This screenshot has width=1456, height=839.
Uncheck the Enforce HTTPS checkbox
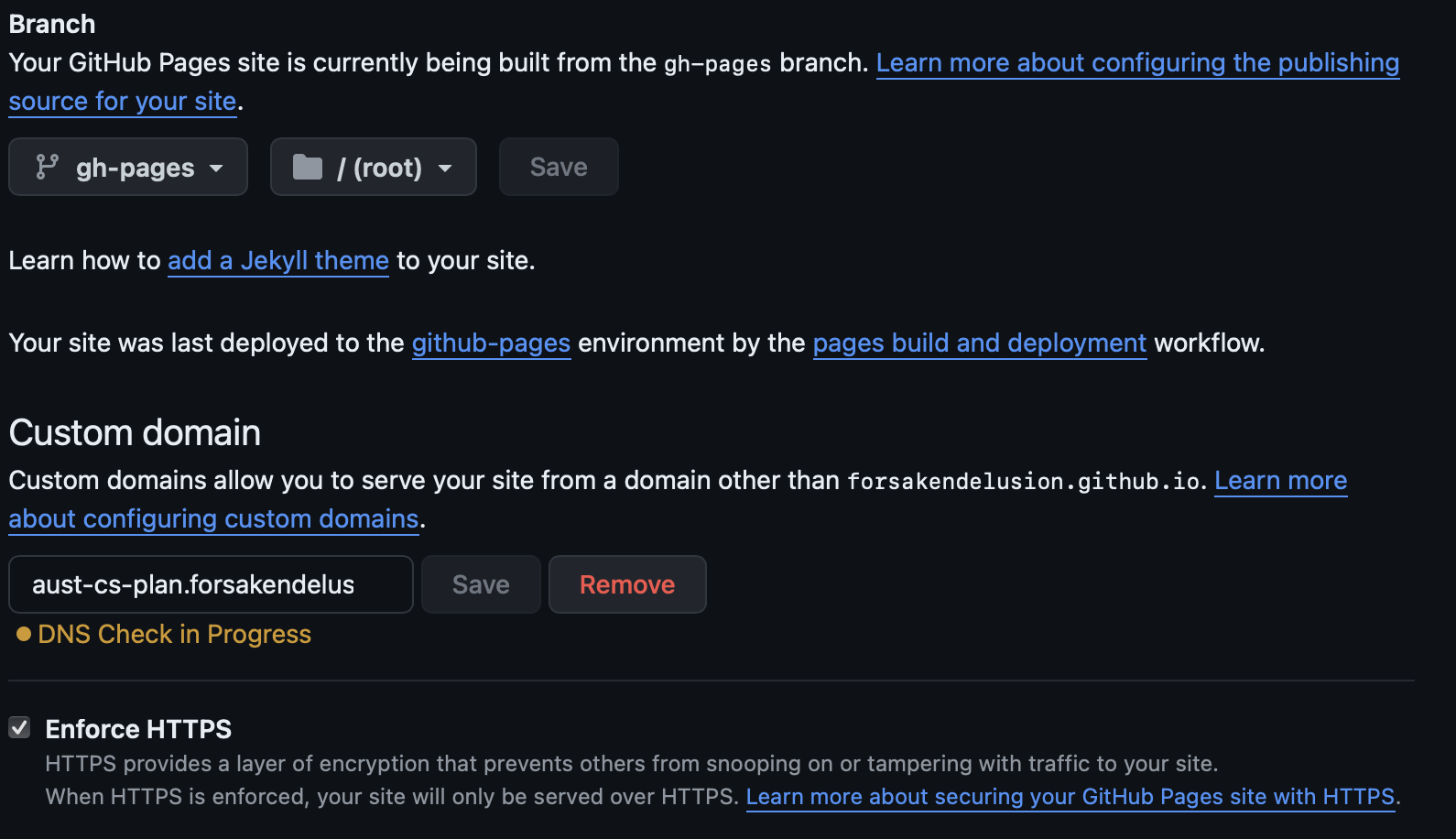19,728
